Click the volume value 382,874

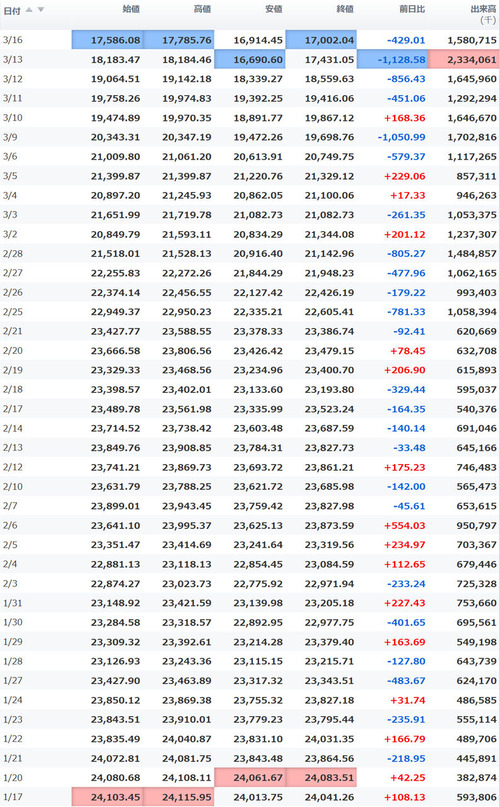[x=476, y=778]
